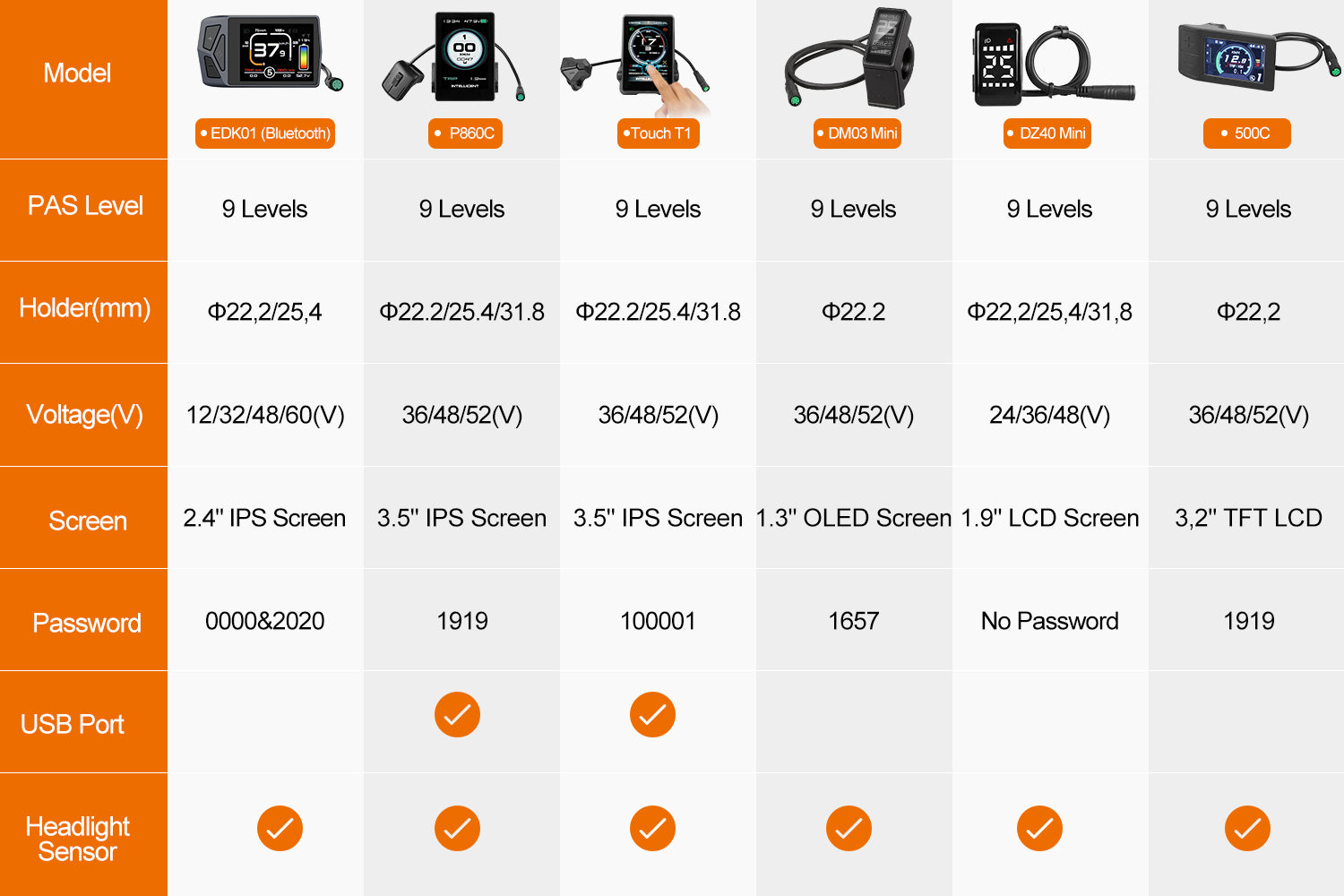This screenshot has width=1344, height=896.
Task: Click the Headlight Sensor checkmark for P860C
Action: point(457,829)
